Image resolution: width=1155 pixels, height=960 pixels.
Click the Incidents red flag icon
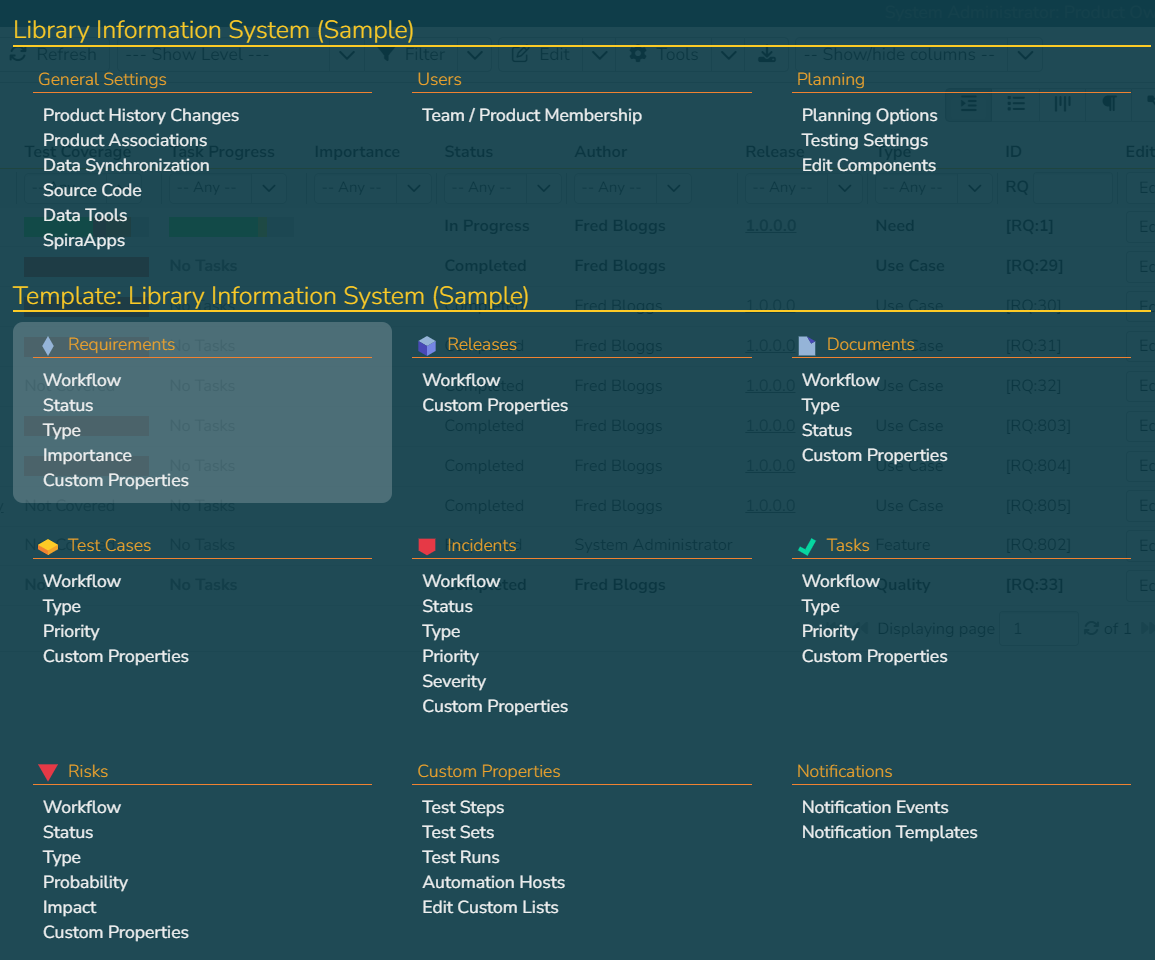pos(427,546)
